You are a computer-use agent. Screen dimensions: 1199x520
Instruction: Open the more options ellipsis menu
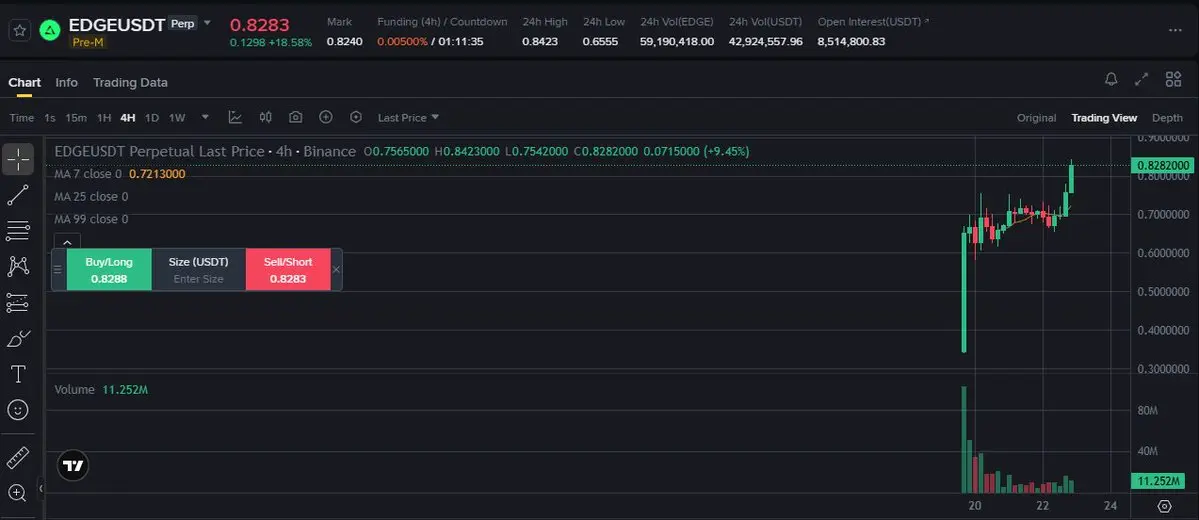[1175, 30]
